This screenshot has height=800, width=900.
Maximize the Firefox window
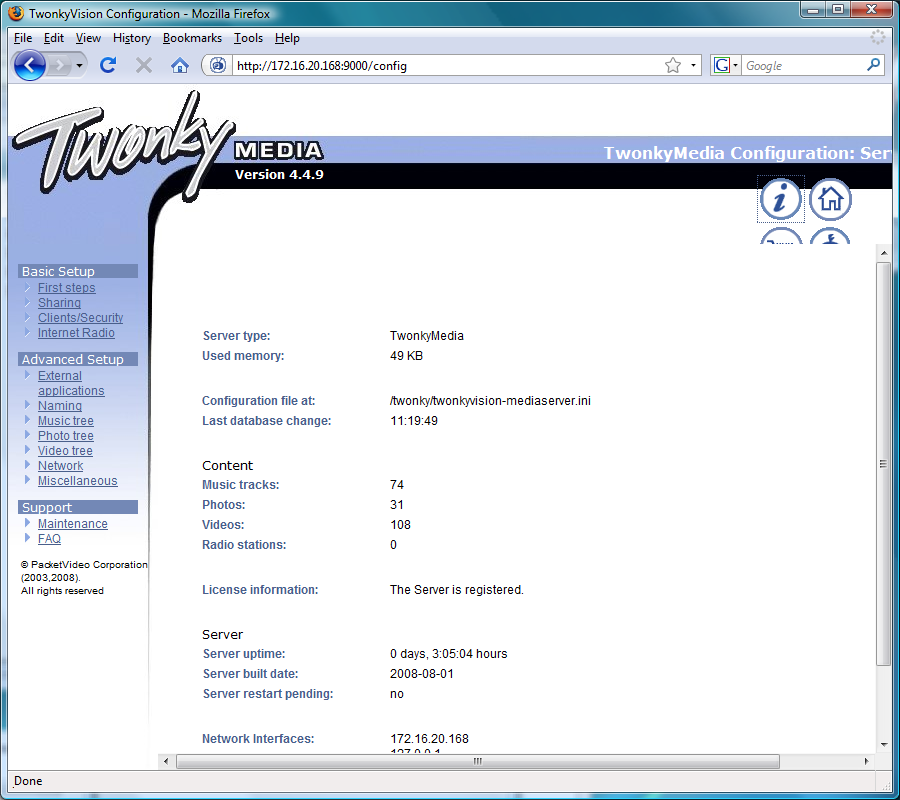[x=838, y=9]
